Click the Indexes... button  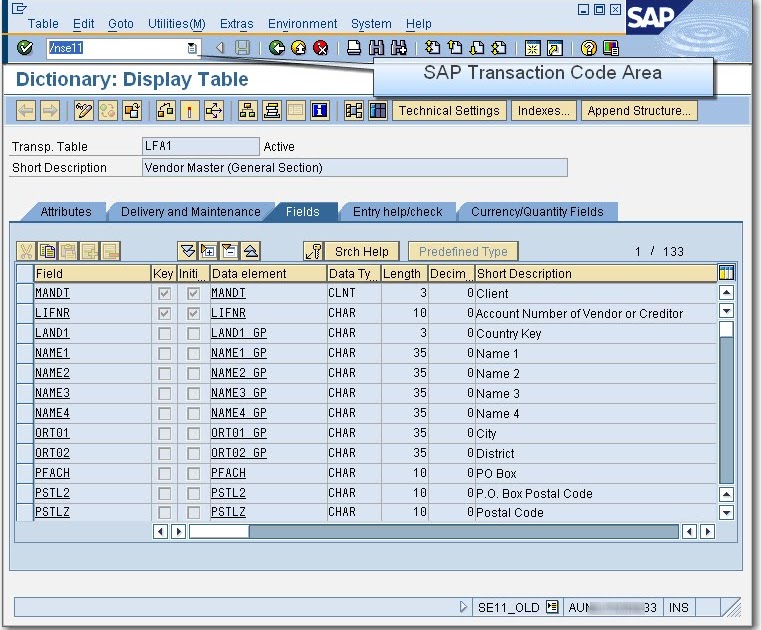[x=544, y=111]
